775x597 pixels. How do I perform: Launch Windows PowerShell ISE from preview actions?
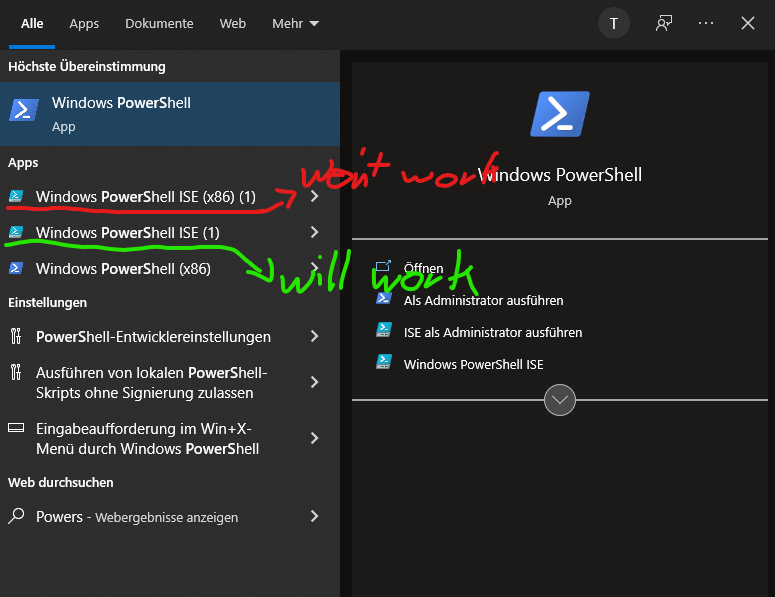[474, 364]
